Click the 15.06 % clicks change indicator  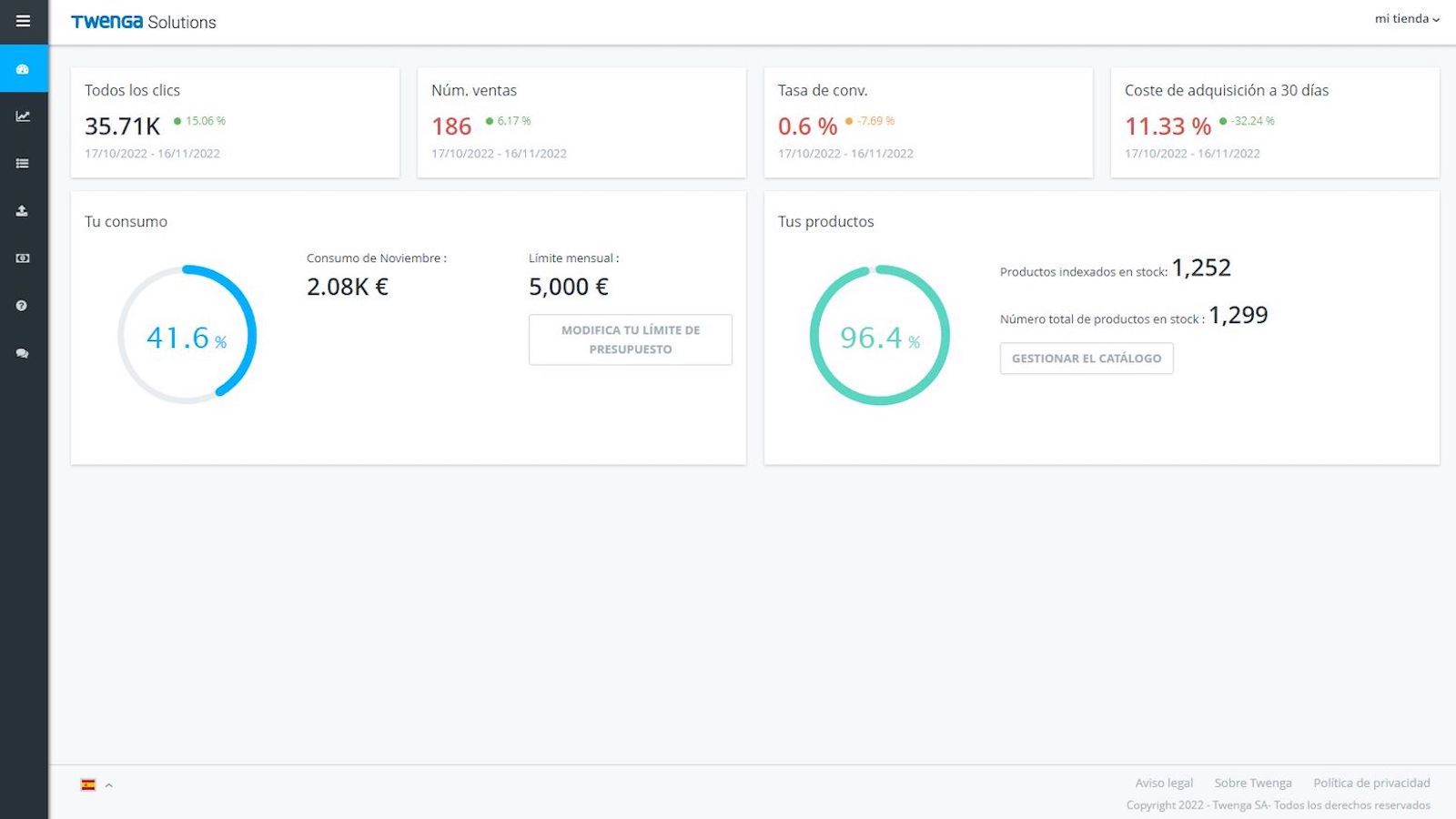(x=199, y=120)
